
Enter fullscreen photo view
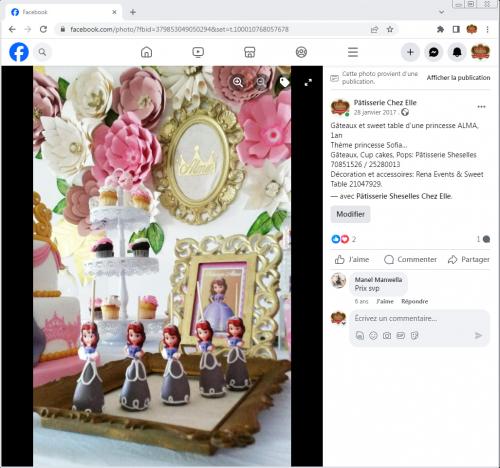coord(308,82)
